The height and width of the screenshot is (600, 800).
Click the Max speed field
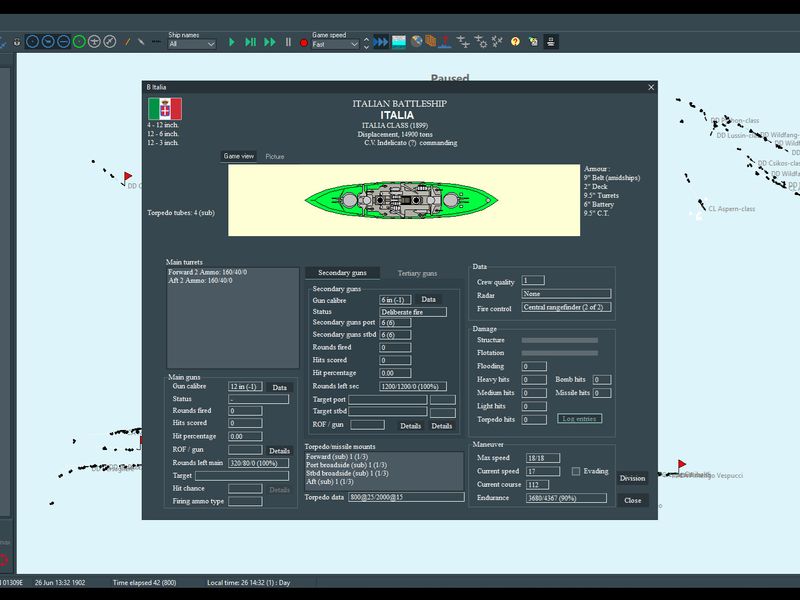(543, 458)
